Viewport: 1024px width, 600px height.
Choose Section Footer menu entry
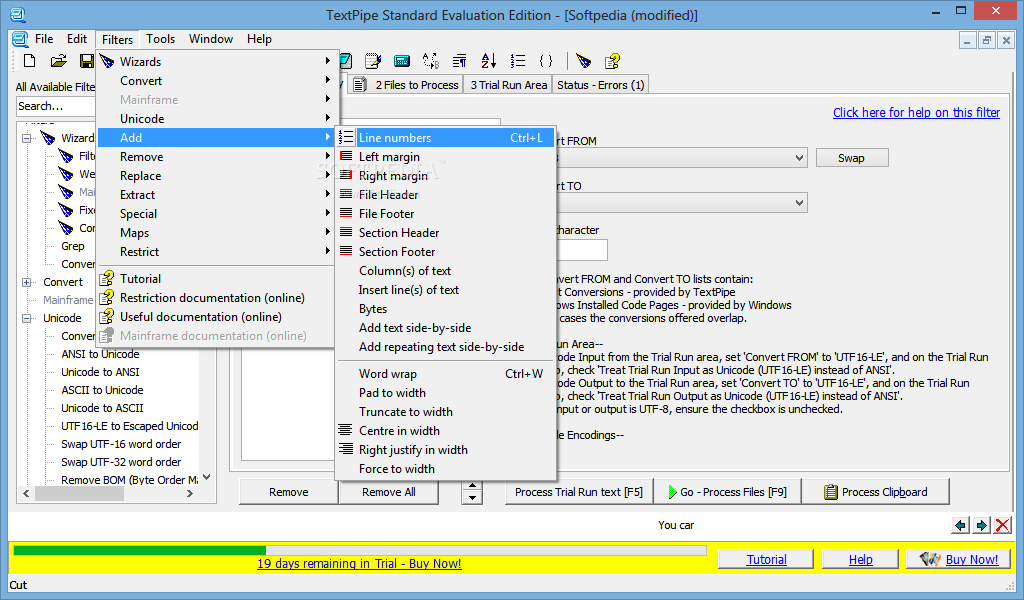click(x=446, y=251)
